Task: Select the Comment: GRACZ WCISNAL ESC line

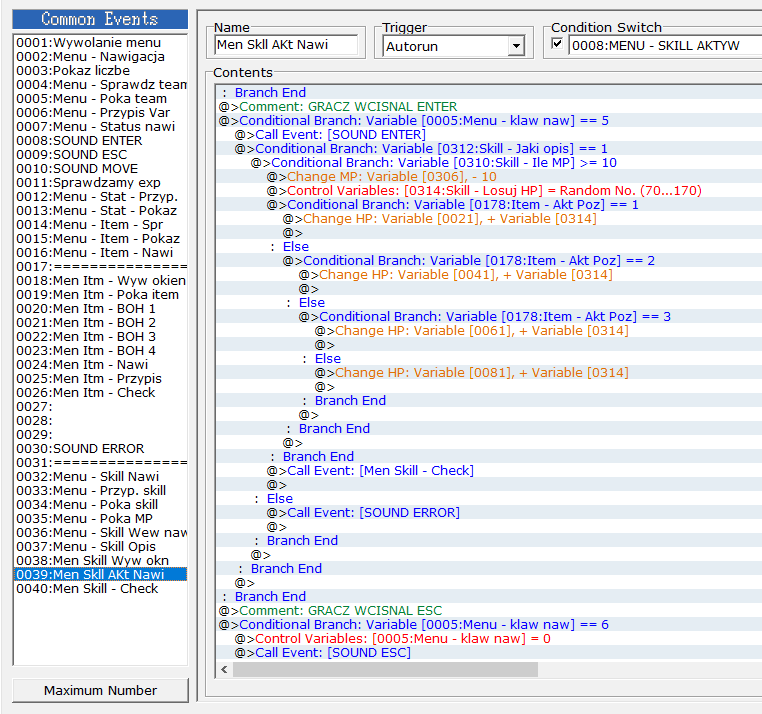Action: point(489,610)
